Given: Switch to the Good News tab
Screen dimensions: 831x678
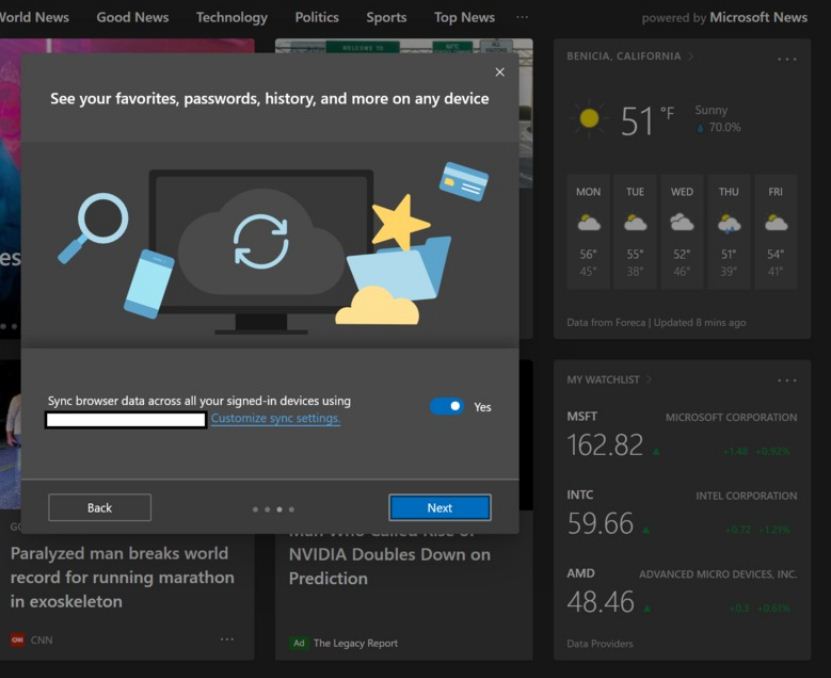Looking at the screenshot, I should tap(132, 17).
